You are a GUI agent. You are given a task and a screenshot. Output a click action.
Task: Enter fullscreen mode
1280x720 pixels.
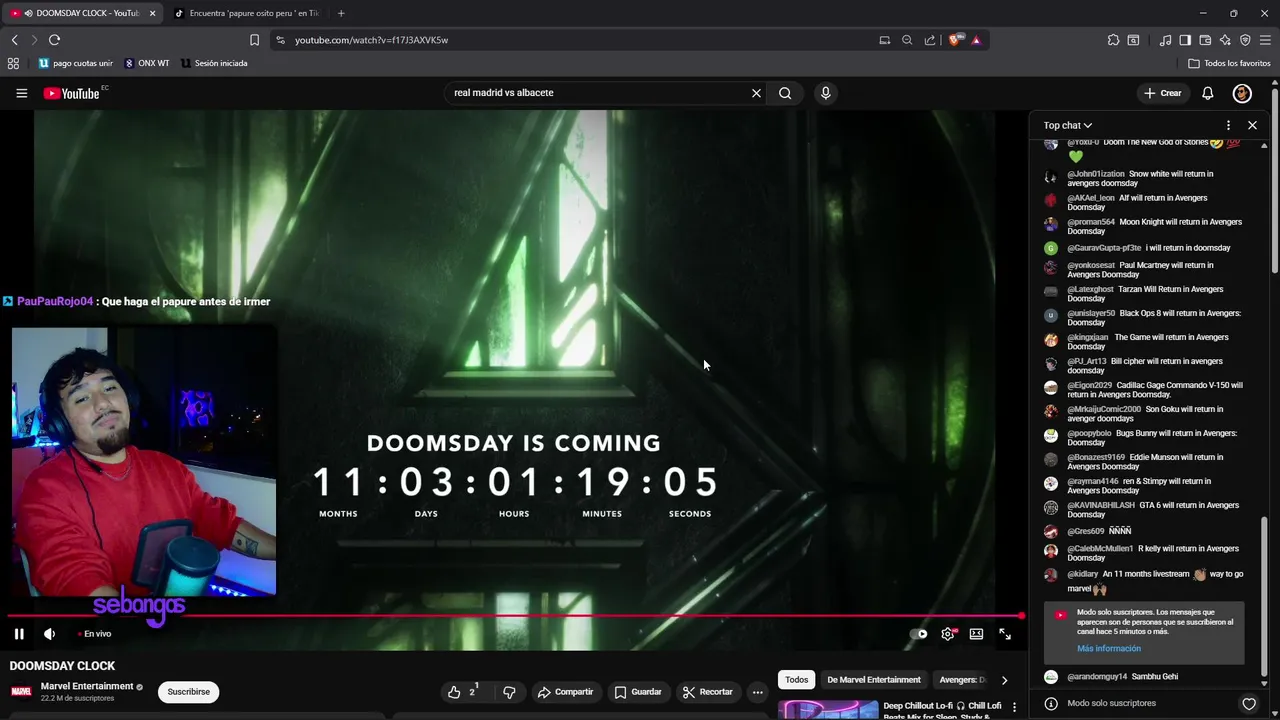1005,634
